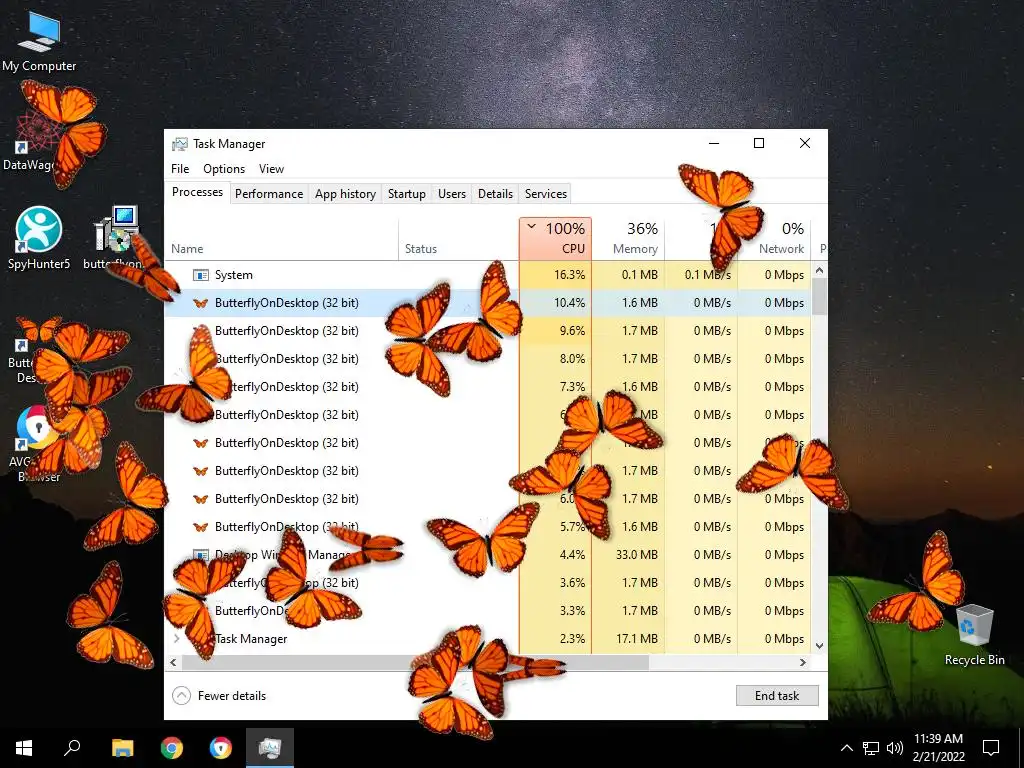Sort processes by Memory column

coord(628,238)
